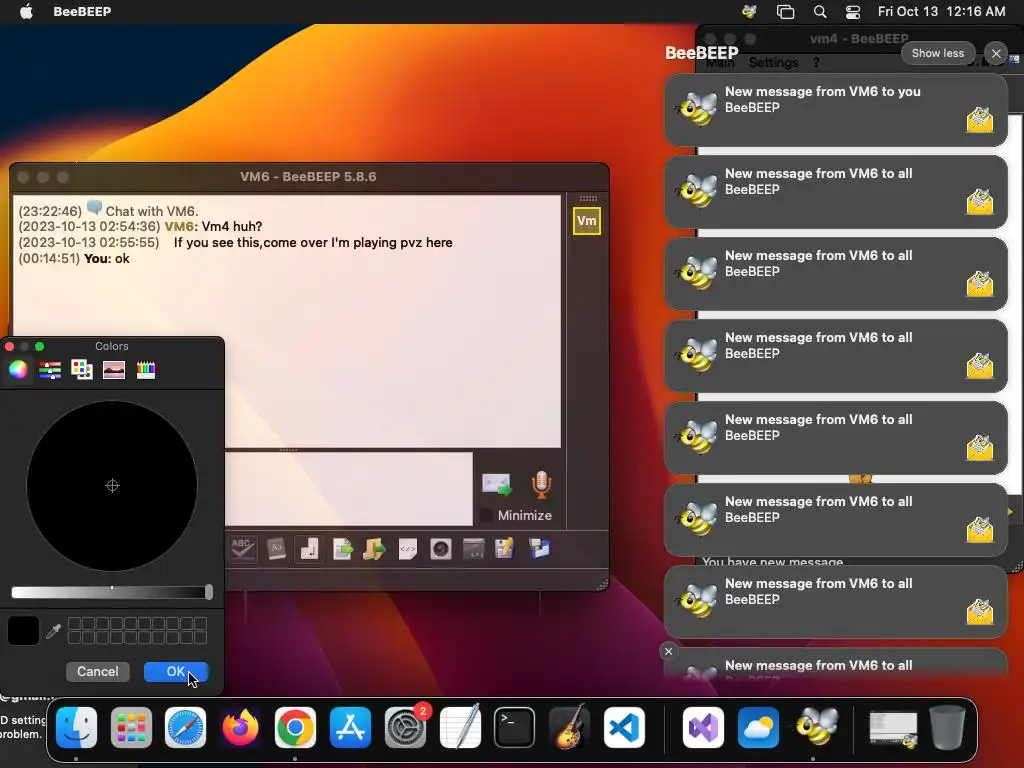The height and width of the screenshot is (768, 1024).
Task: Toggle the Minimize checkbox
Action: 486,515
